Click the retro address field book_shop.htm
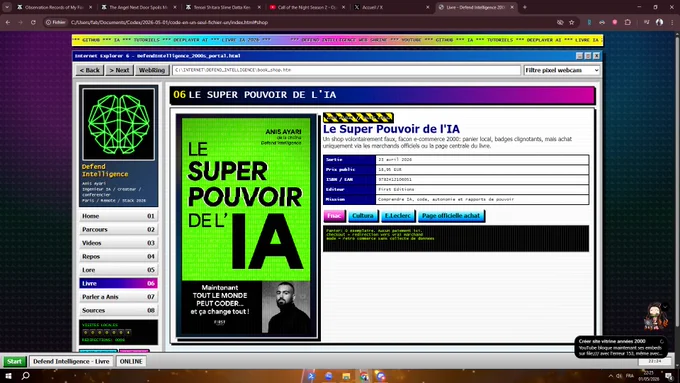680x383 pixels. point(346,70)
